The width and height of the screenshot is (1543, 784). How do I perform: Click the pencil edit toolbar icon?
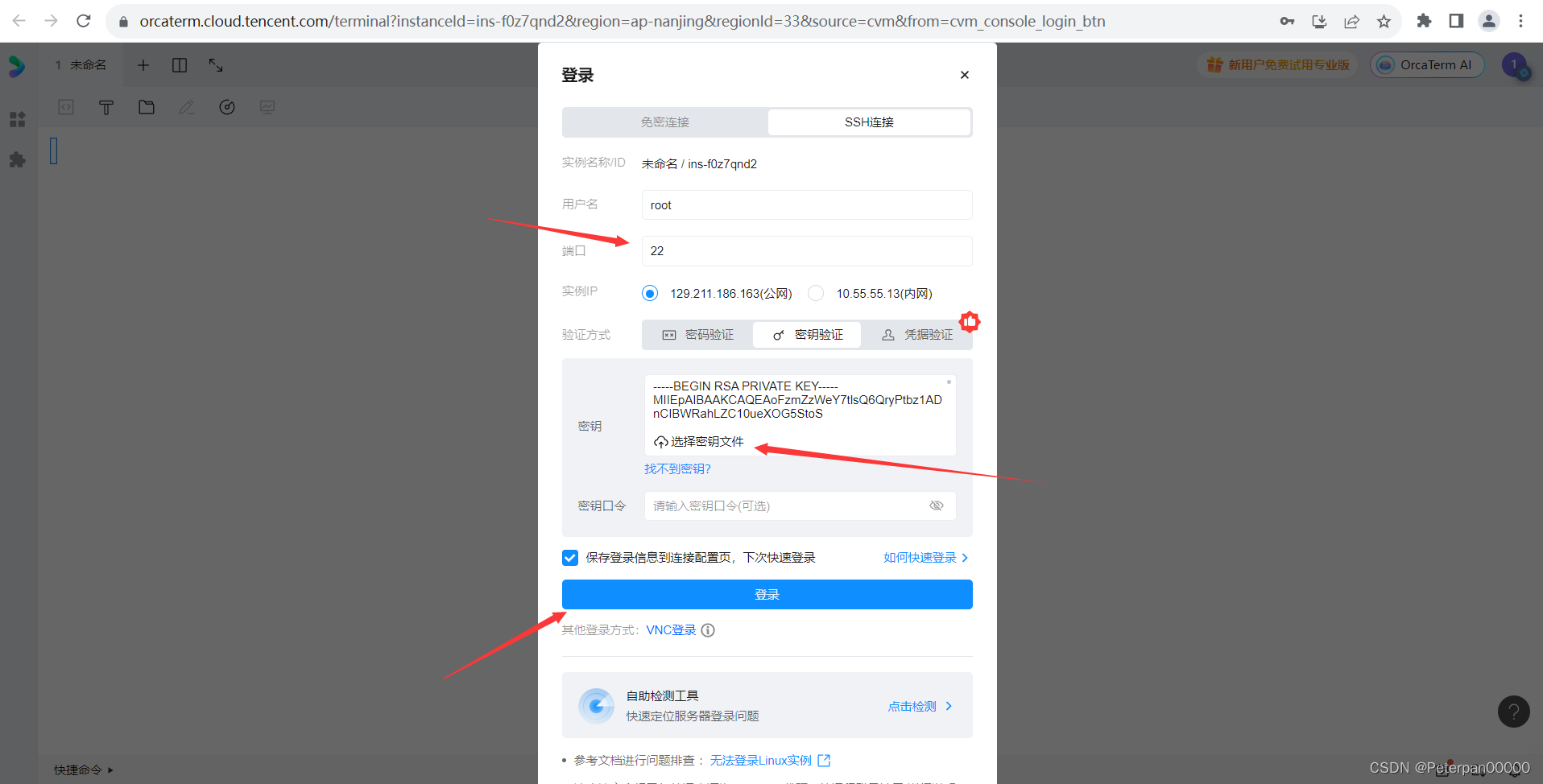187,107
